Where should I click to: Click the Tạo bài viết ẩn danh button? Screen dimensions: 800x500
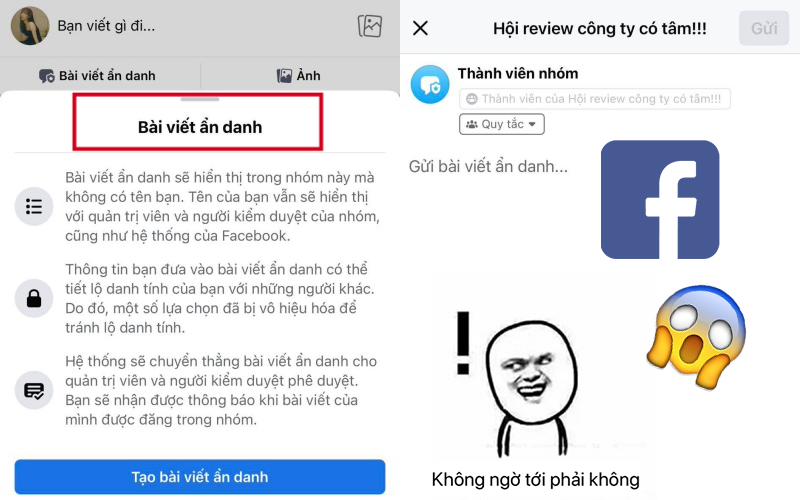[200, 477]
